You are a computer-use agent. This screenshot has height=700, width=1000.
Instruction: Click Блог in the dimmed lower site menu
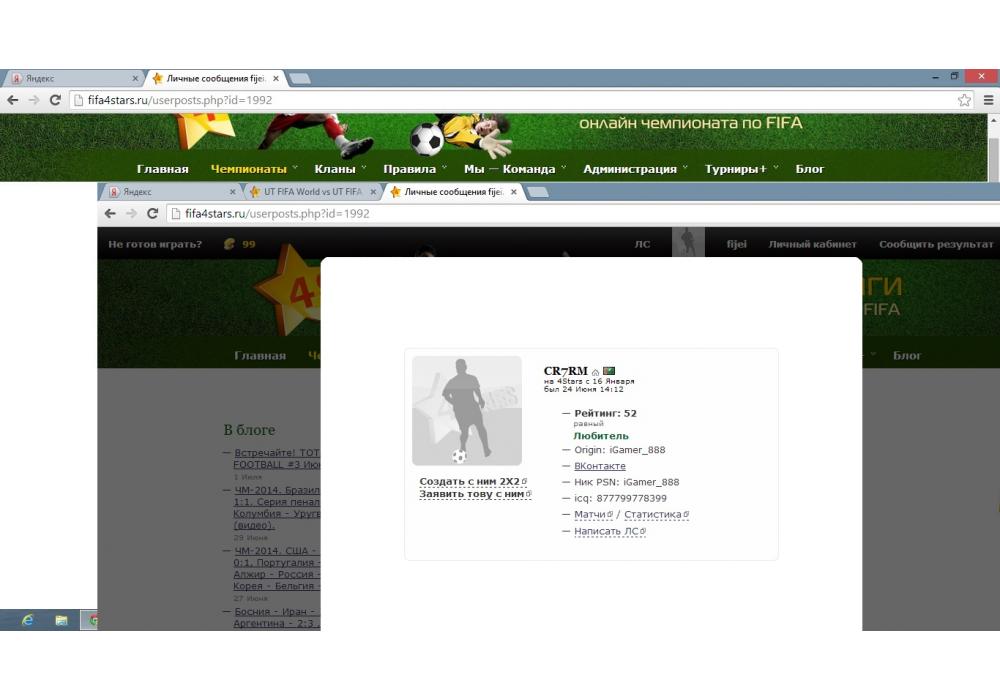(907, 356)
